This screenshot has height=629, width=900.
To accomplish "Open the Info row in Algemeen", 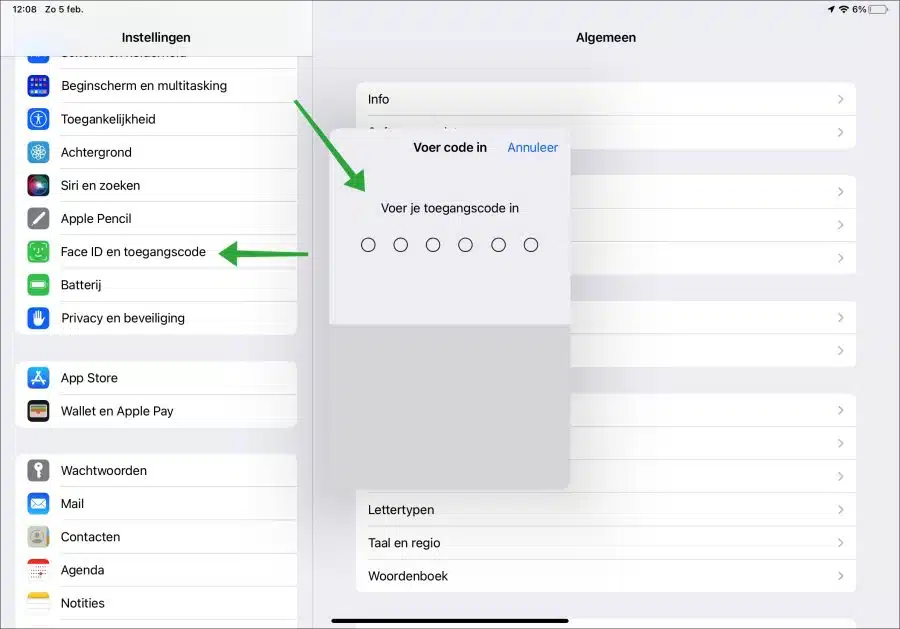I will [606, 99].
